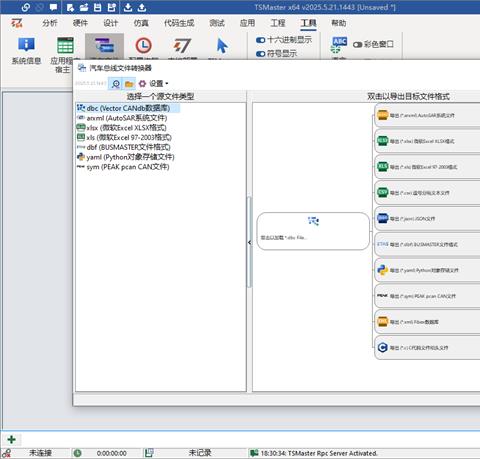This screenshot has height=459, width=480.
Task: Click the TSMaster logo application button
Action: (17, 23)
